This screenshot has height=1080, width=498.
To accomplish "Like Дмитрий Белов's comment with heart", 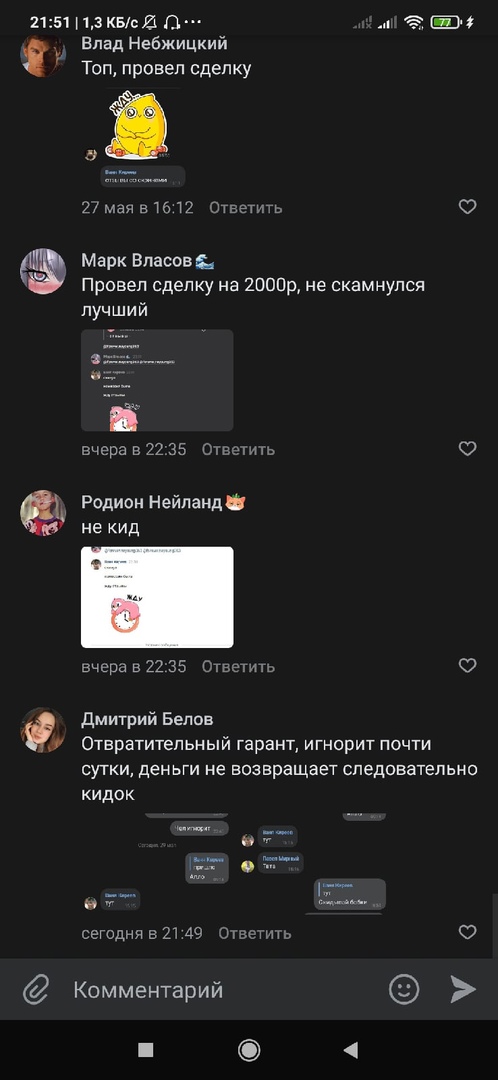I will point(468,932).
